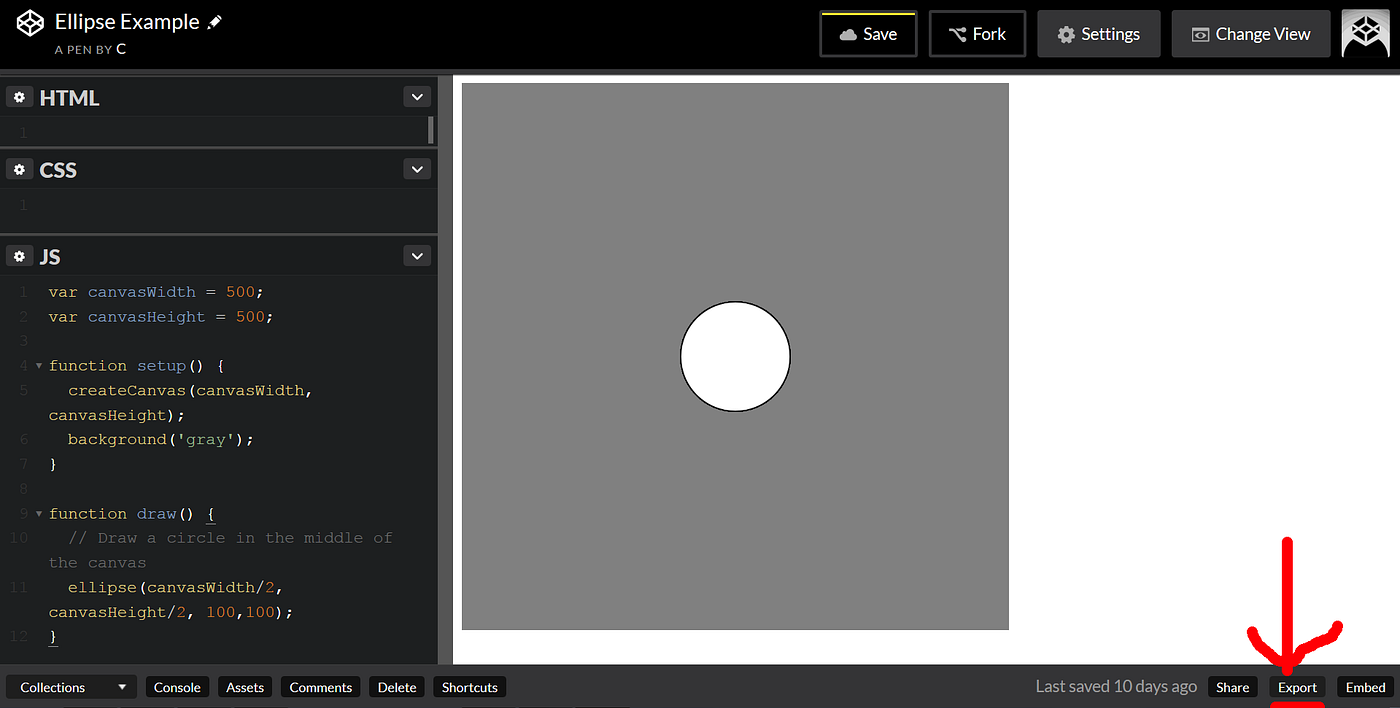
Task: Click the Export button
Action: tap(1297, 687)
